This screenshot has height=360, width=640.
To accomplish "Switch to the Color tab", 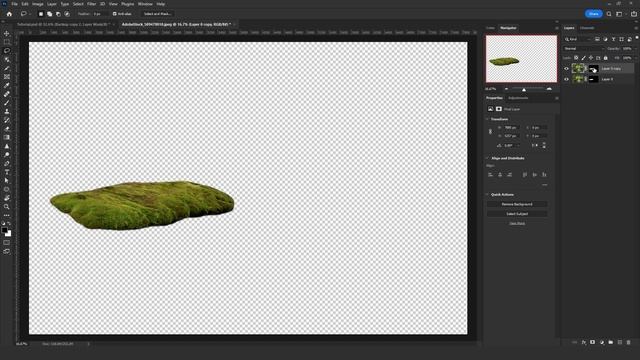I will point(490,28).
